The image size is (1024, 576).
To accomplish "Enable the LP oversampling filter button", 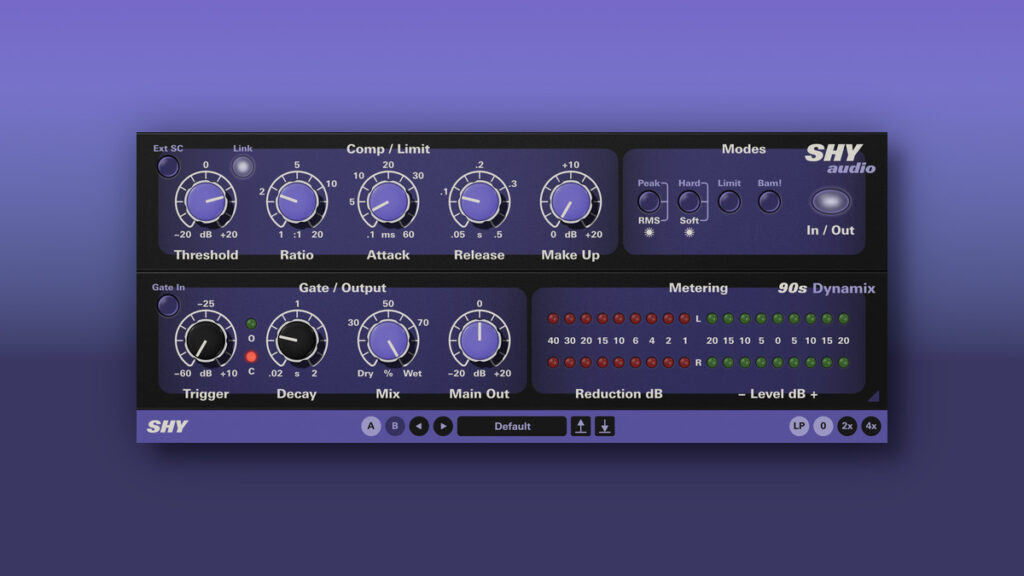I will tap(799, 426).
